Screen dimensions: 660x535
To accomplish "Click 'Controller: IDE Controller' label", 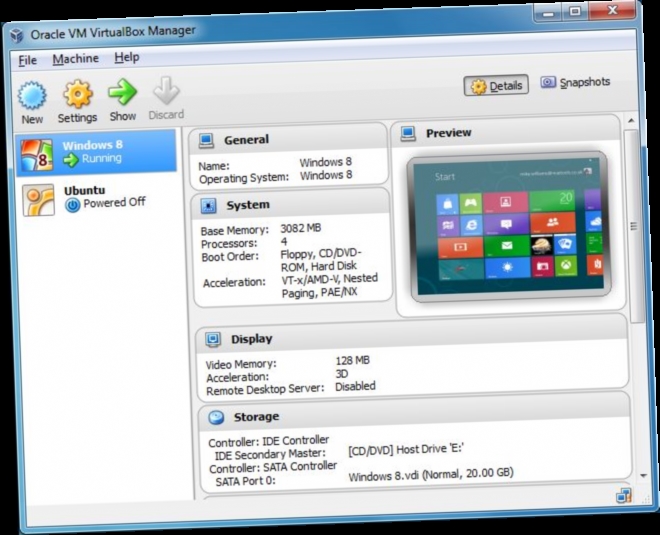I will pos(269,442).
